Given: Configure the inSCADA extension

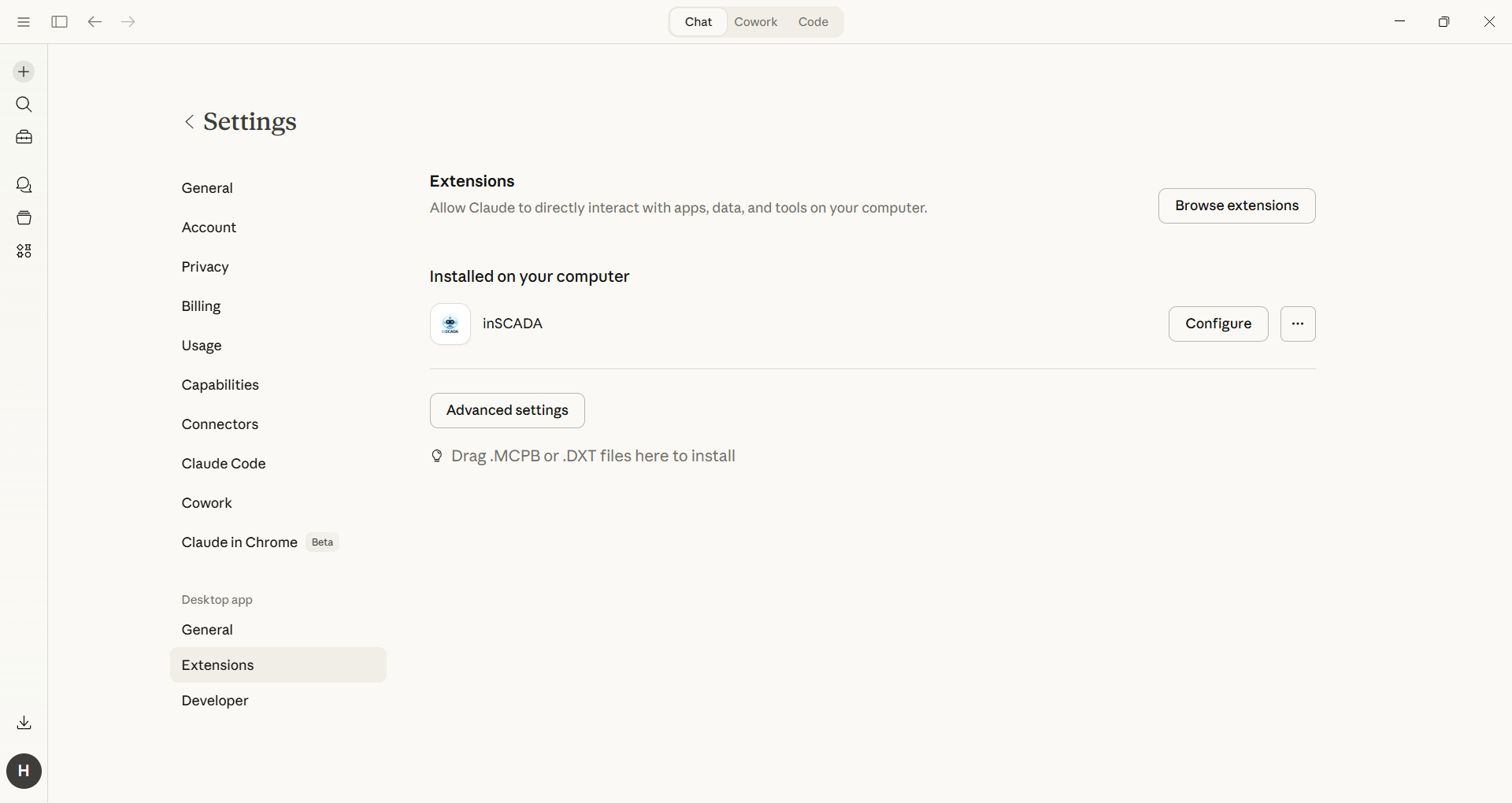Looking at the screenshot, I should click(x=1217, y=324).
